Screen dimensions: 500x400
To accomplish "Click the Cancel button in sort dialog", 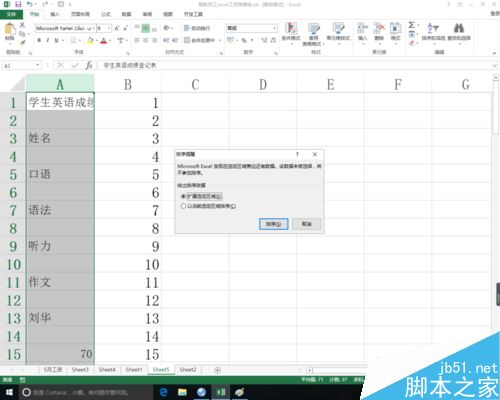I will (307, 224).
